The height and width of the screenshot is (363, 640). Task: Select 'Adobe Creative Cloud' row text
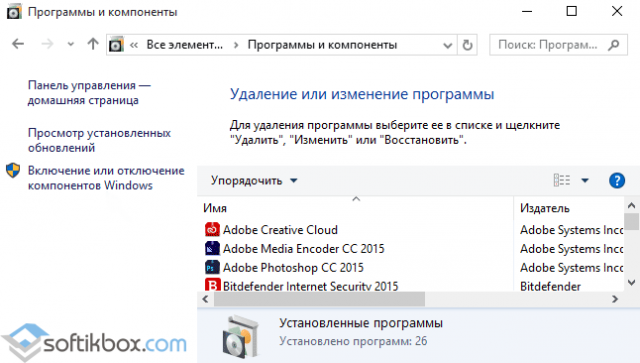(x=280, y=230)
